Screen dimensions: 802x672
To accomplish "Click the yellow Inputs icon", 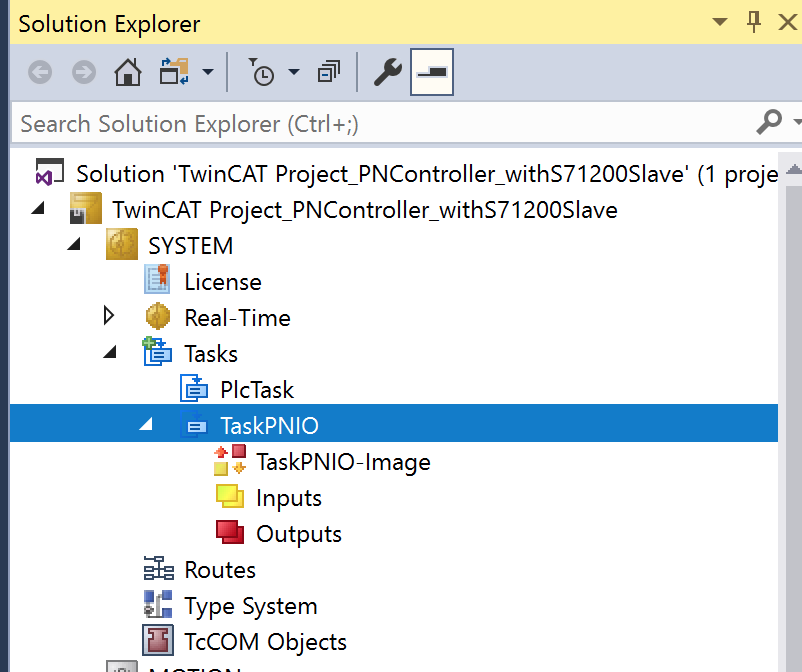I will [230, 496].
